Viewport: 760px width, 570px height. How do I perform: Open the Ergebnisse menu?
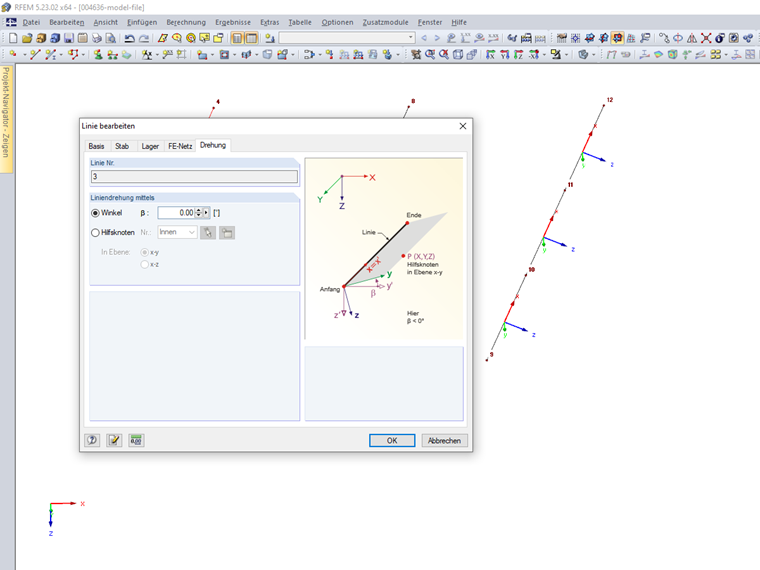[233, 22]
